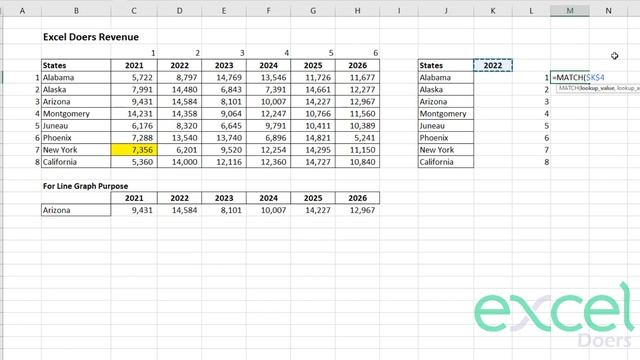640x360 pixels.
Task: Select column A header
Action: coord(22,11)
